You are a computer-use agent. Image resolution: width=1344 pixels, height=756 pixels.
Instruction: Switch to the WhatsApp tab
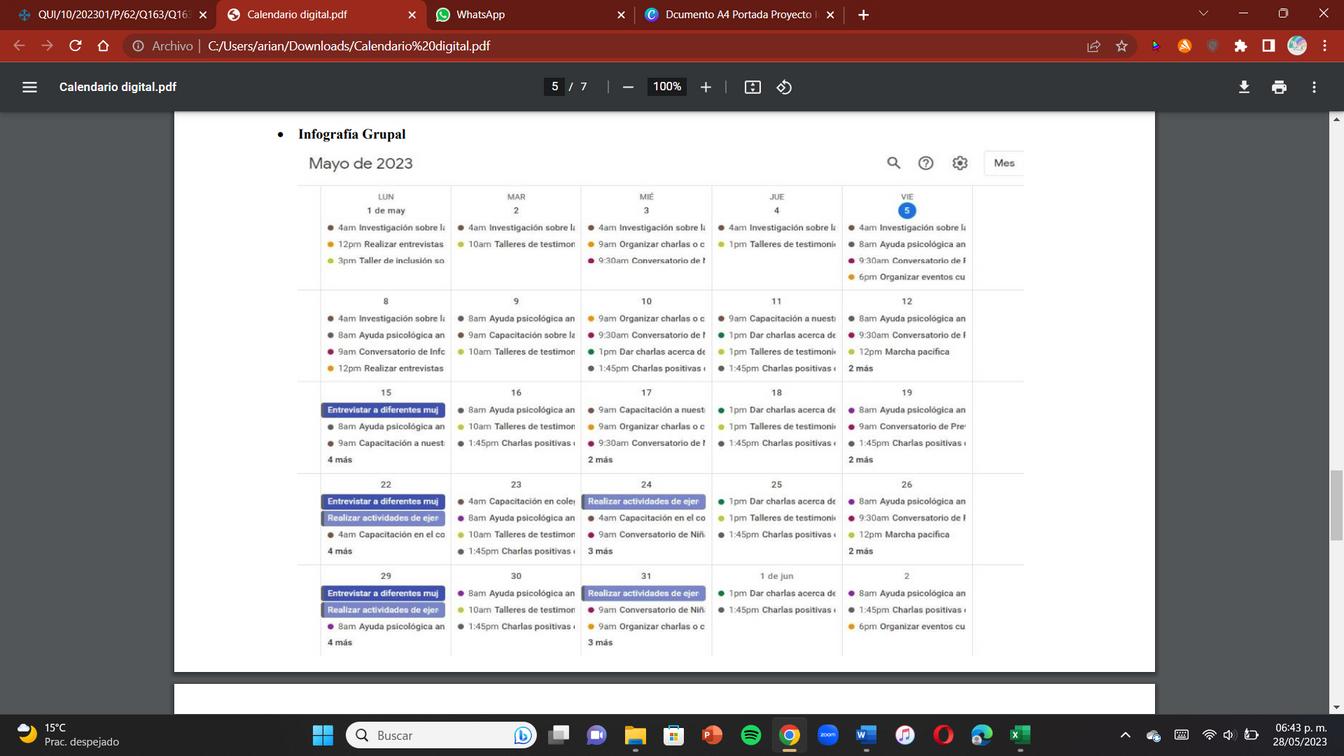531,15
